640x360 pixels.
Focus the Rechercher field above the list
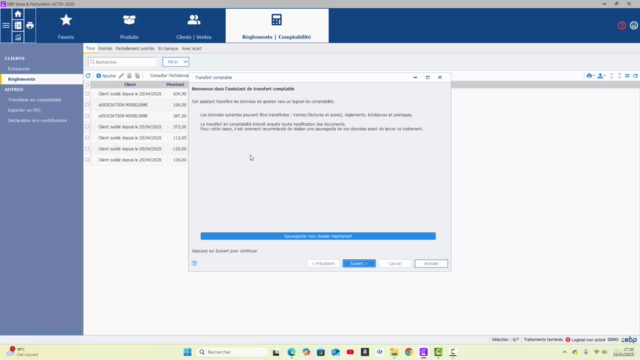[x=122, y=62]
